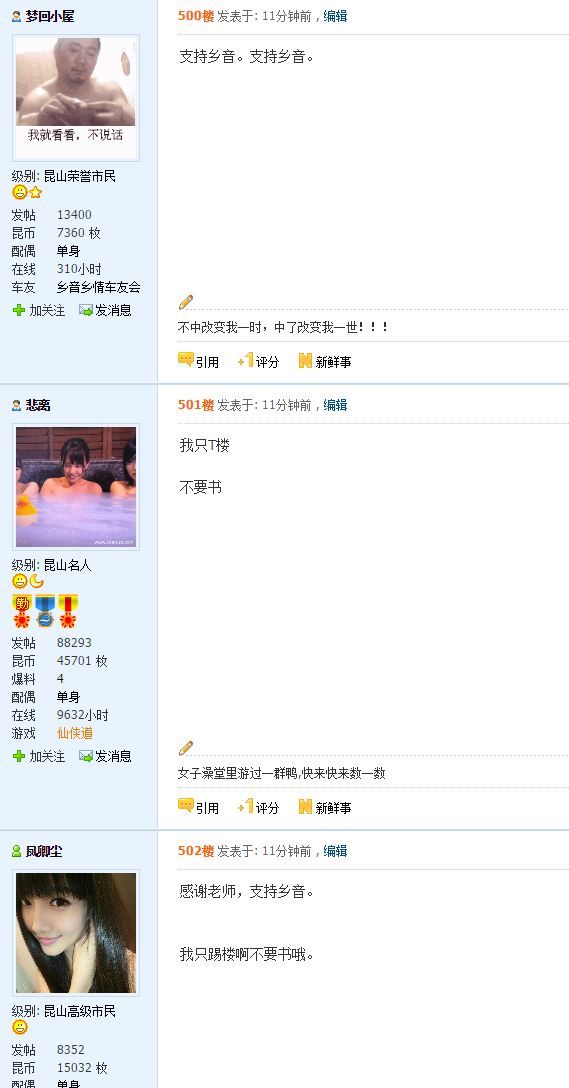Screen dimensions: 569x1088
Task: Rate post 501楼 with 评分
Action: point(258,807)
